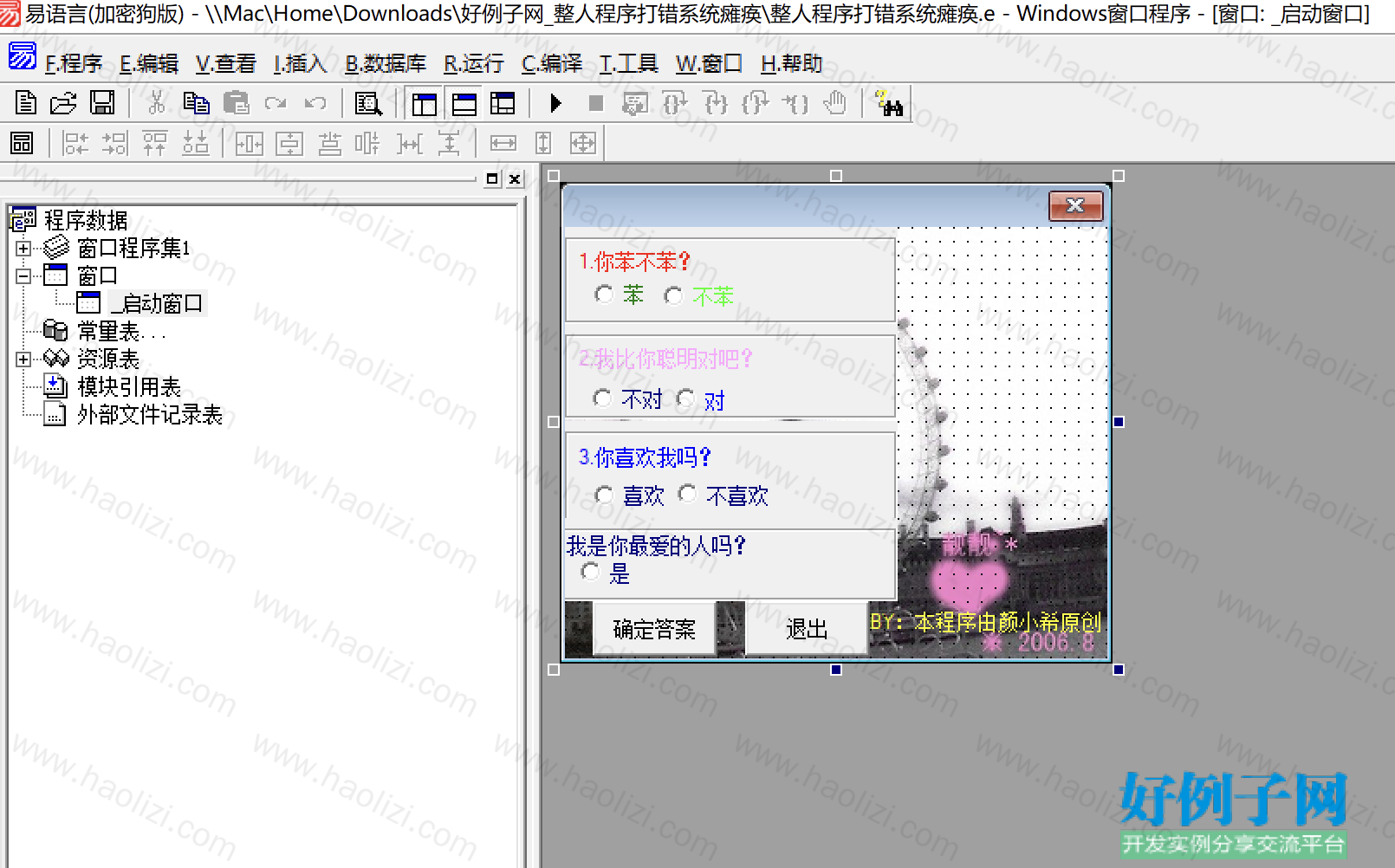Open the T.工具 menu
The image size is (1395, 868).
click(629, 63)
